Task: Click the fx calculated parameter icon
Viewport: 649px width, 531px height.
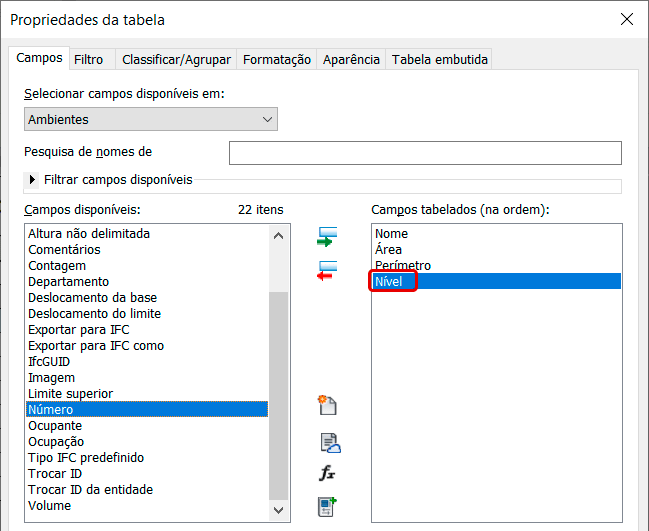Action: pos(327,474)
